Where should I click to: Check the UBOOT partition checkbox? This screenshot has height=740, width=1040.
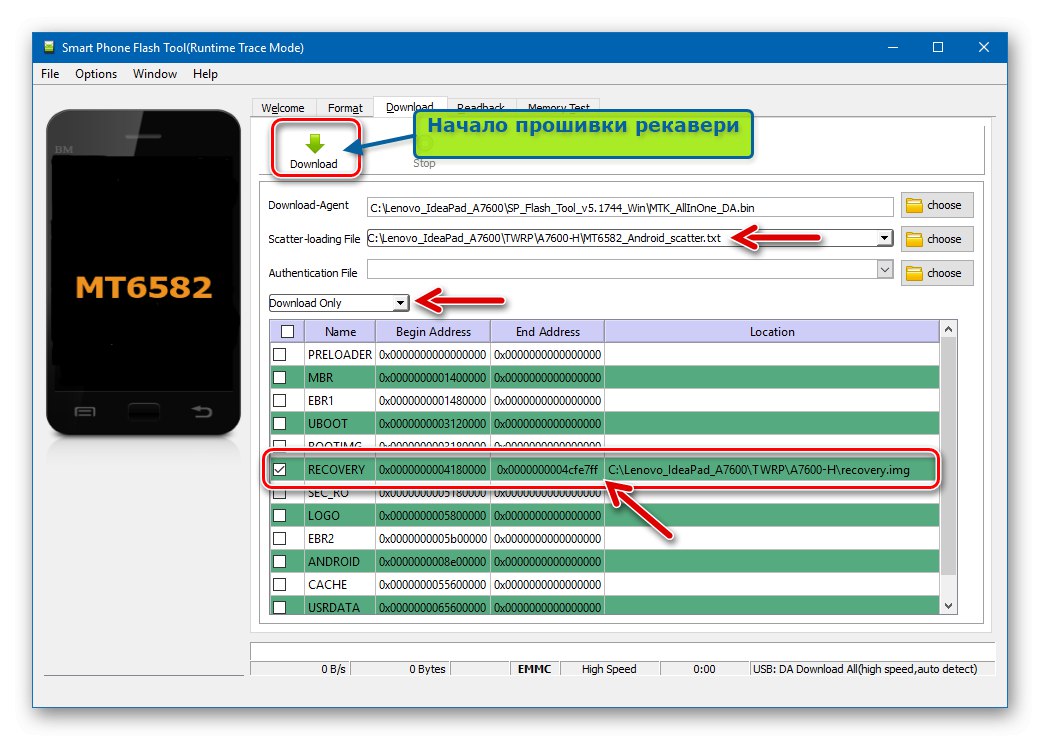(280, 424)
